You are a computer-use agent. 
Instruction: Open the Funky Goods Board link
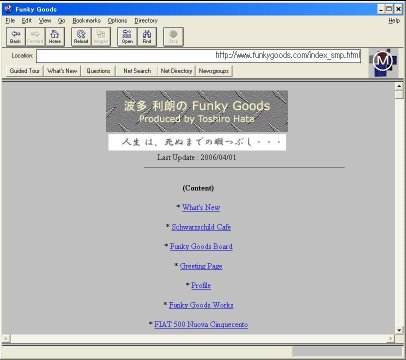(201, 247)
